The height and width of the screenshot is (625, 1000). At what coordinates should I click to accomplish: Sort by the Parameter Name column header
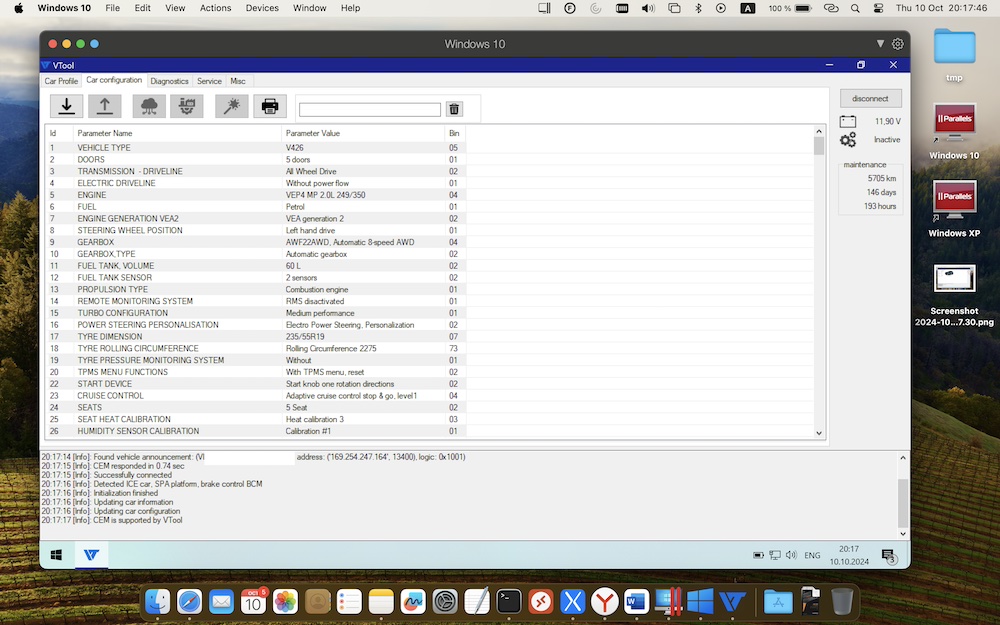pyautogui.click(x=105, y=133)
